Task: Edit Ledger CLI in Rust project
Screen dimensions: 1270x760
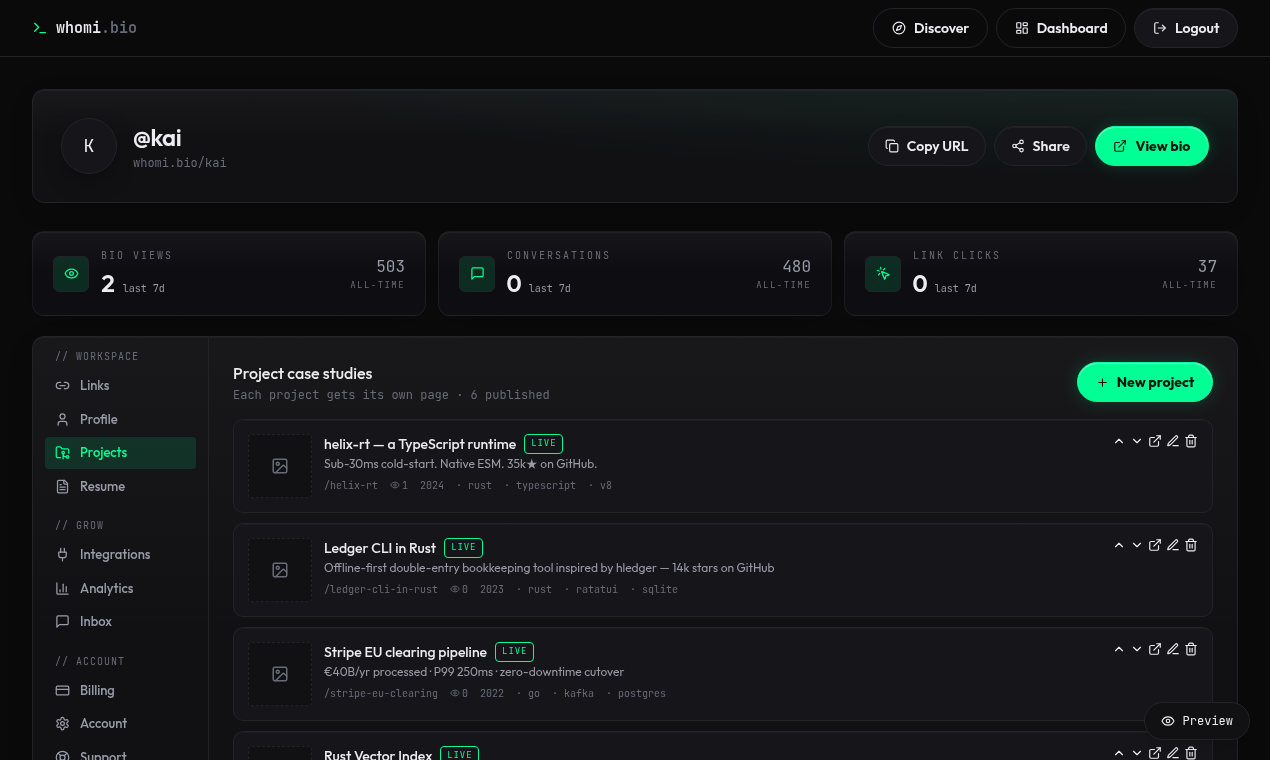Action: coord(1173,545)
